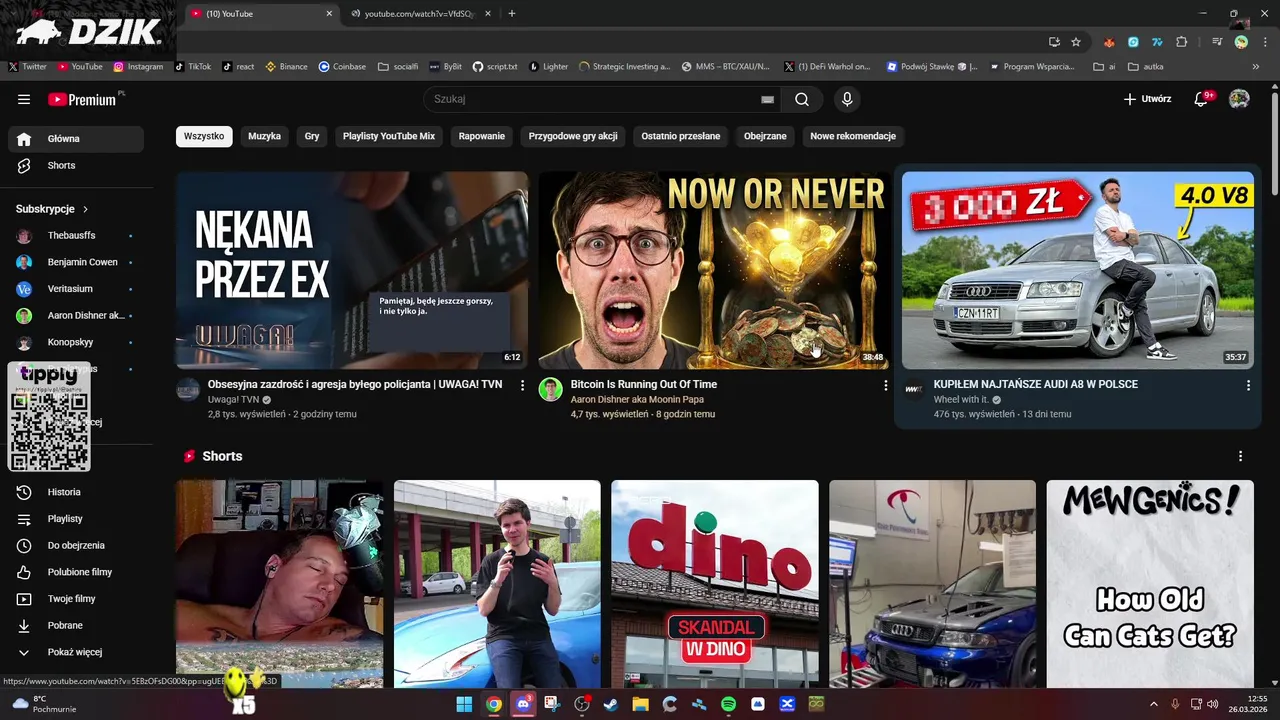
Task: Open Do obejrzenia watch later list
Action: click(x=76, y=545)
